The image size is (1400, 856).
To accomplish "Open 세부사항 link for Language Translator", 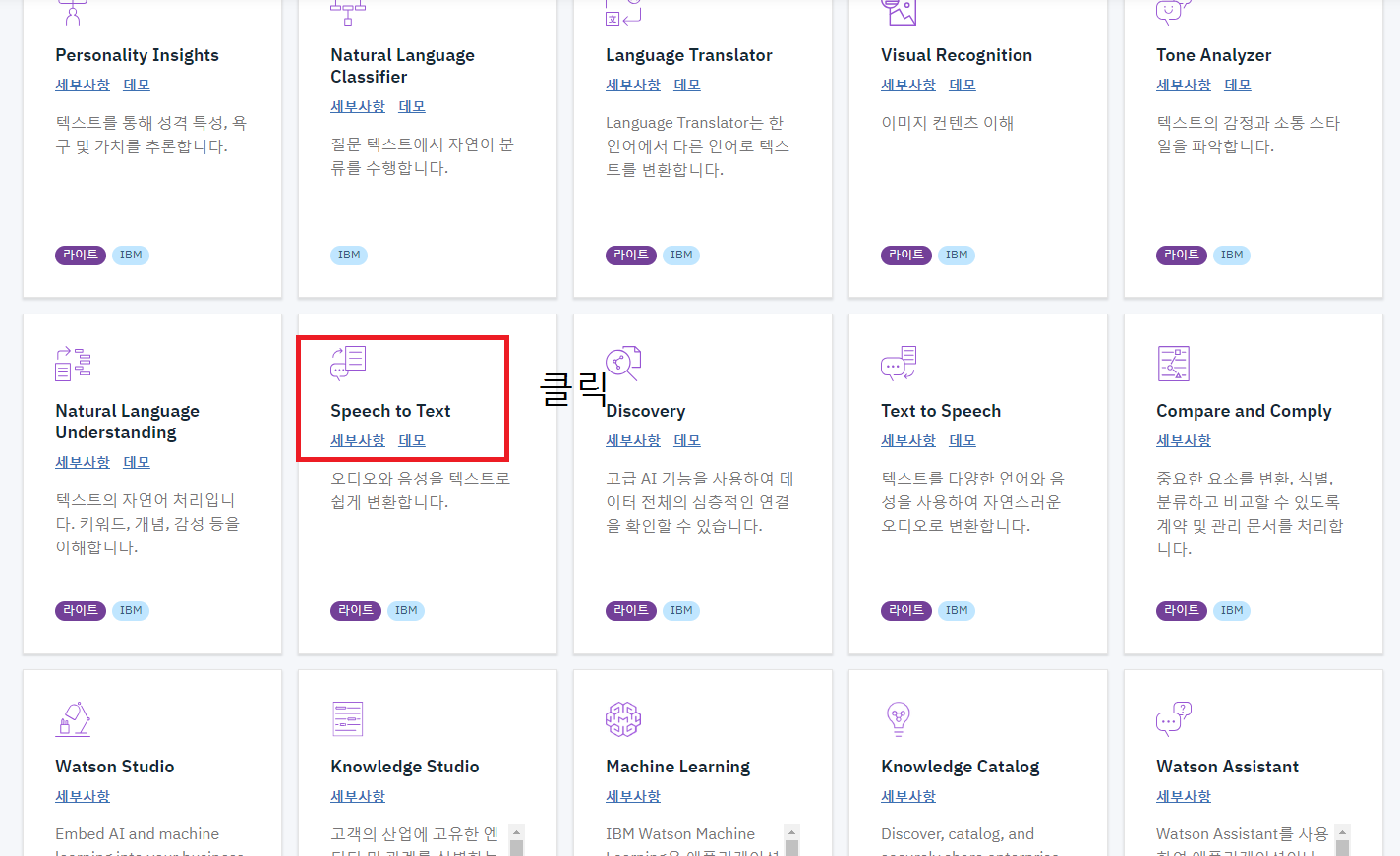I will click(x=633, y=86).
